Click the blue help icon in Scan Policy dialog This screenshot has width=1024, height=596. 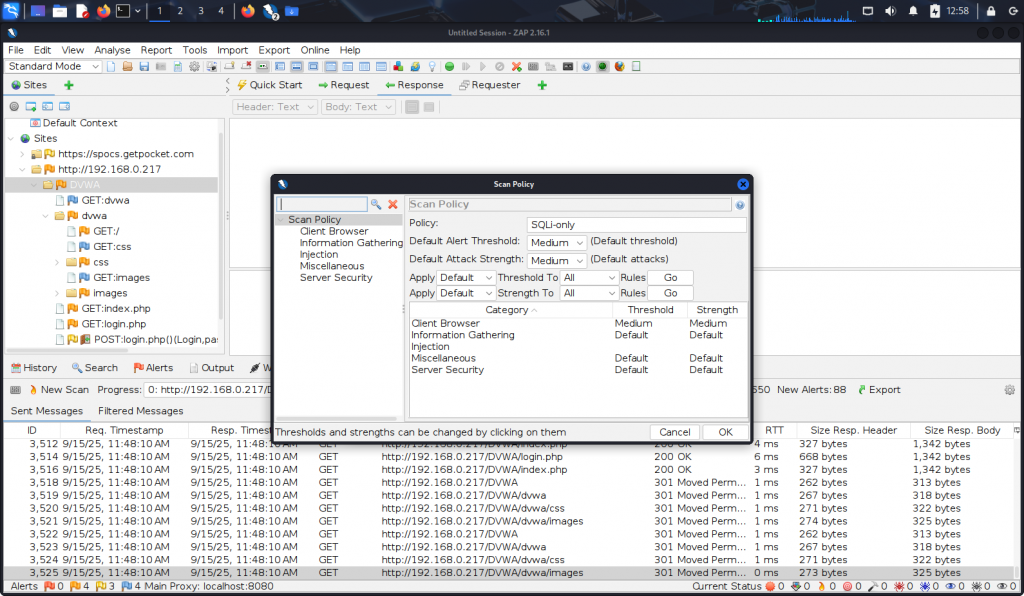click(x=740, y=205)
